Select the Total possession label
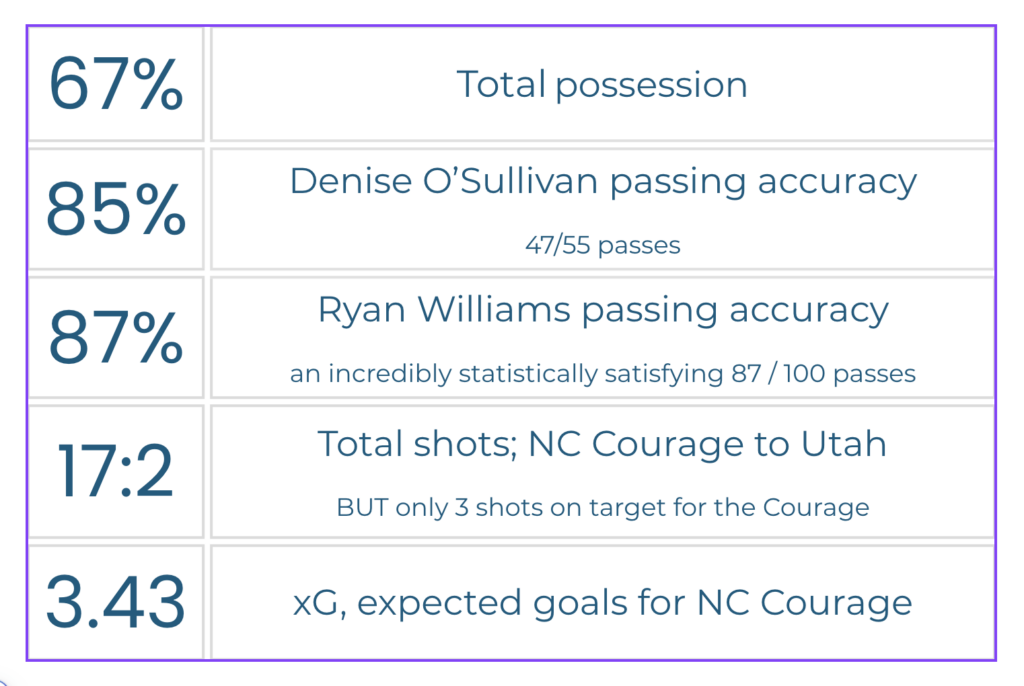Viewport: 1024px width, 686px height. coord(601,85)
